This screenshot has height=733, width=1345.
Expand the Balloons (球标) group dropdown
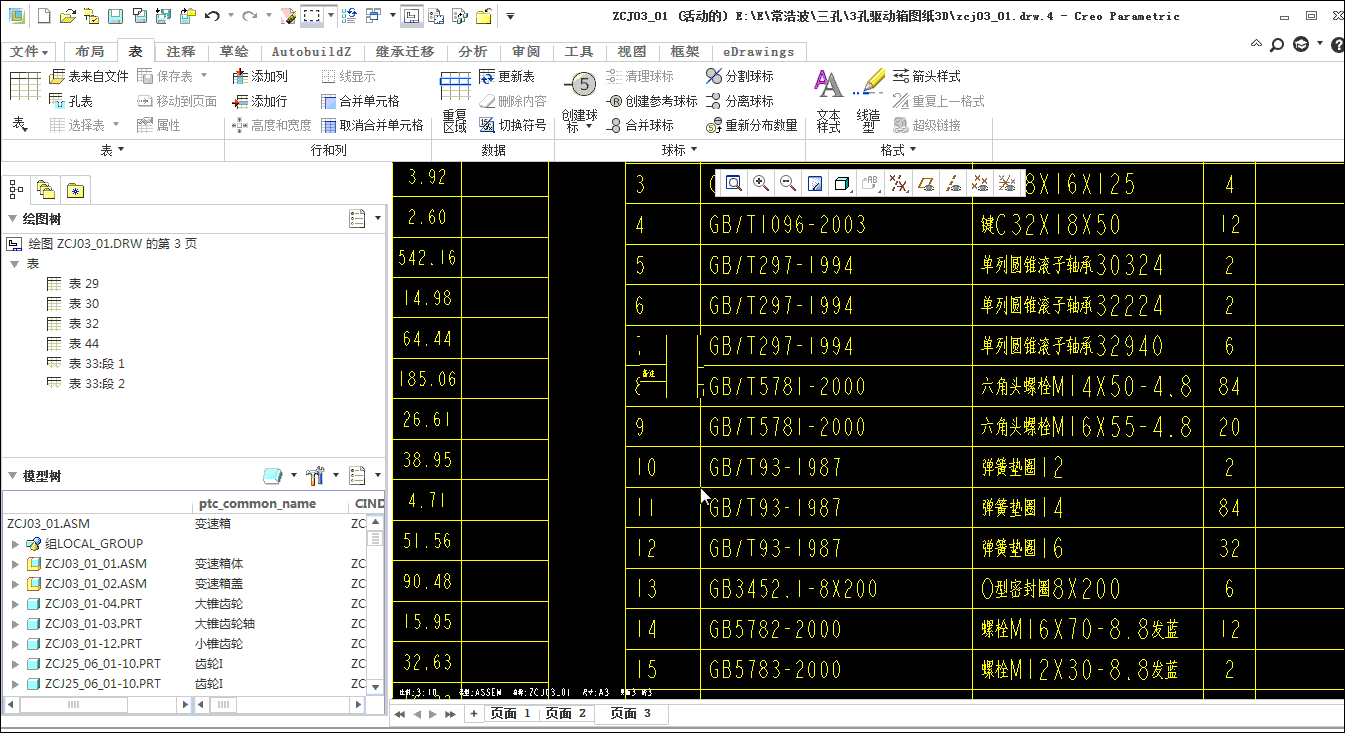679,150
